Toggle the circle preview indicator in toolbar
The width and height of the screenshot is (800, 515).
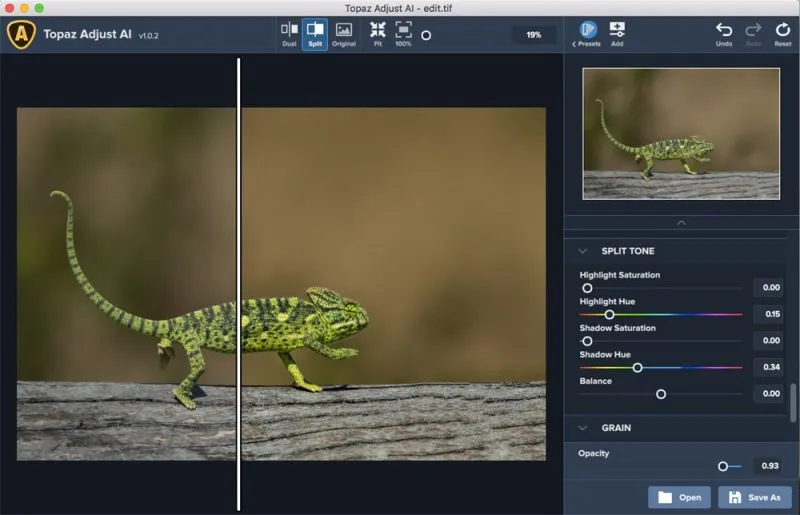click(x=426, y=35)
